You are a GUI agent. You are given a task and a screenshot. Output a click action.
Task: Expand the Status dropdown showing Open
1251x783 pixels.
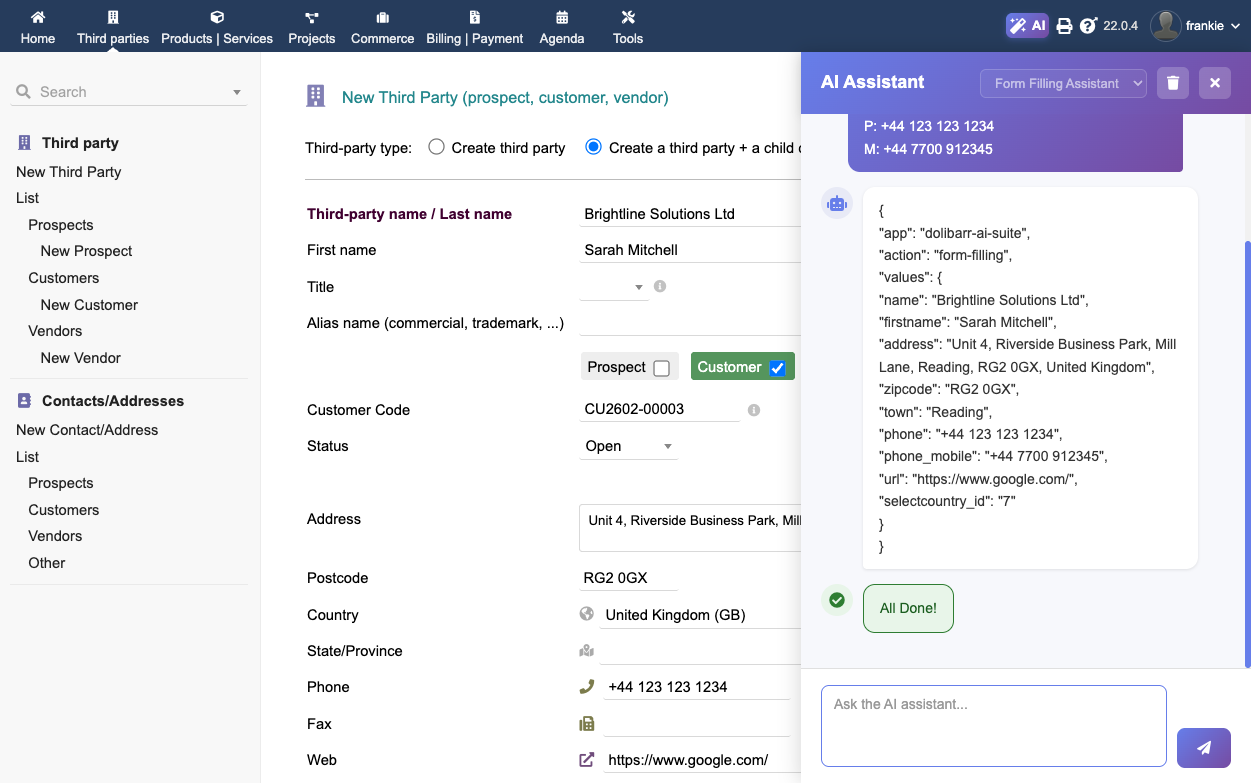tap(629, 446)
